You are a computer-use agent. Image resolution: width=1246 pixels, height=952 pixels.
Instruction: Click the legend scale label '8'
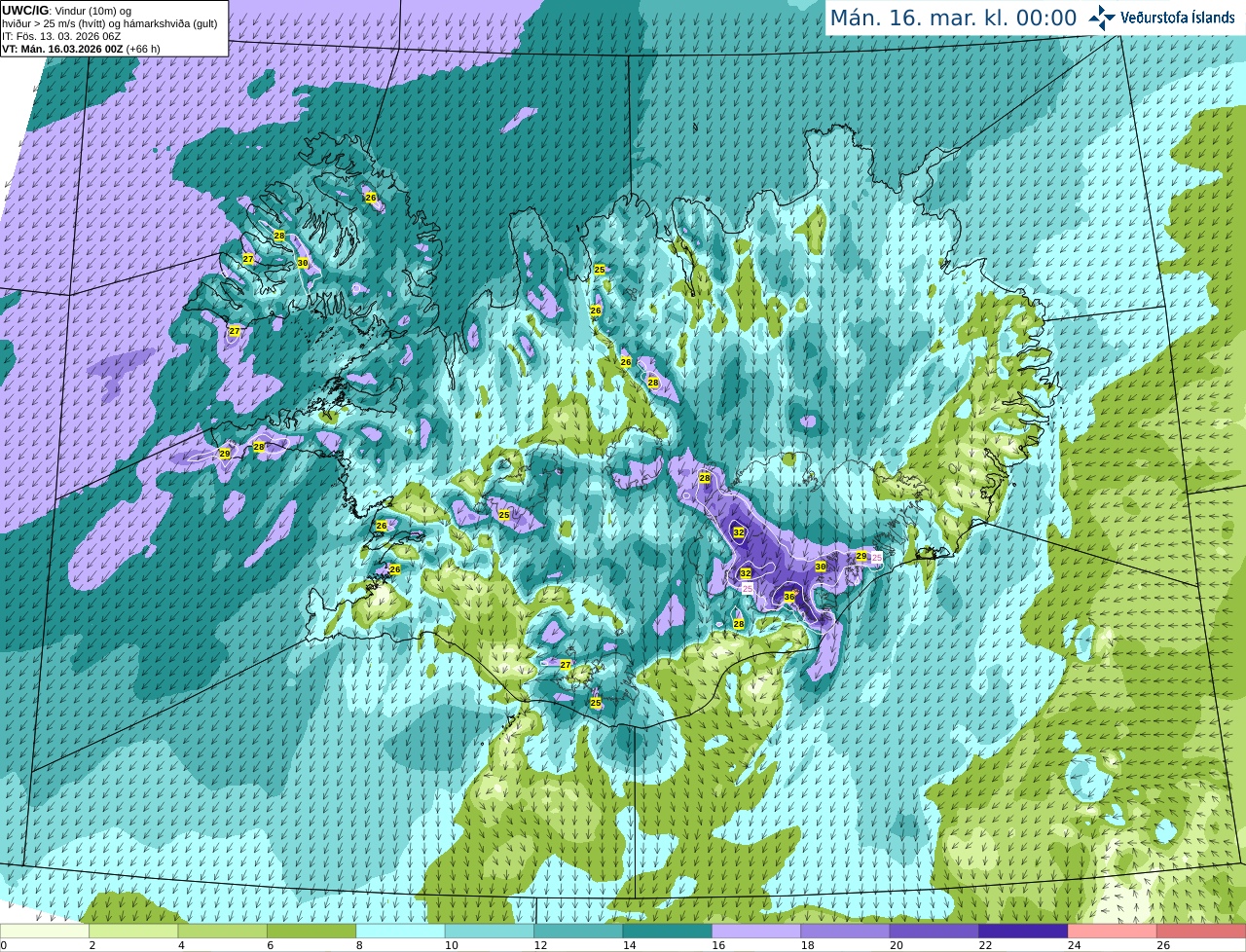[x=359, y=945]
